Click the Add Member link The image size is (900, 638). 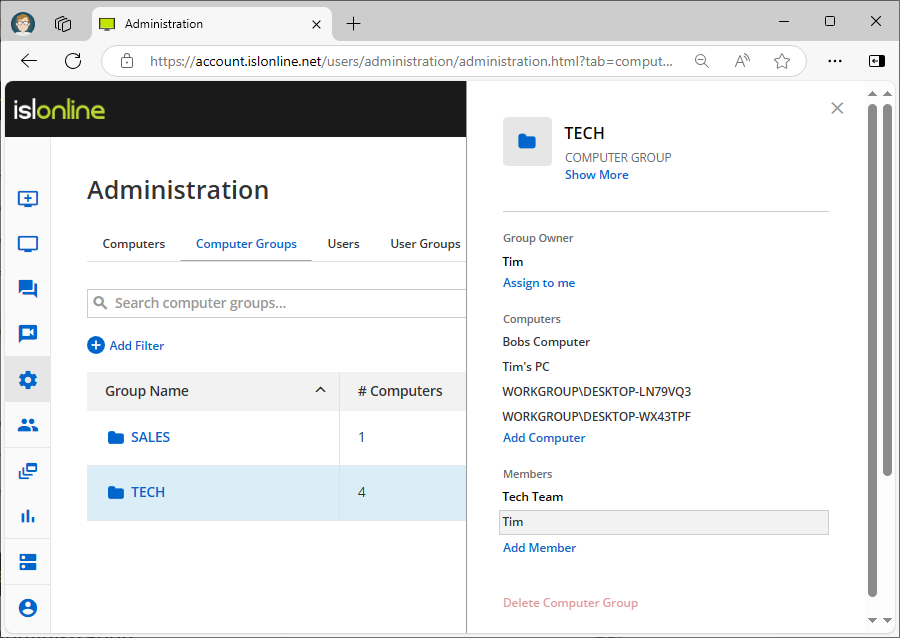pyautogui.click(x=539, y=548)
